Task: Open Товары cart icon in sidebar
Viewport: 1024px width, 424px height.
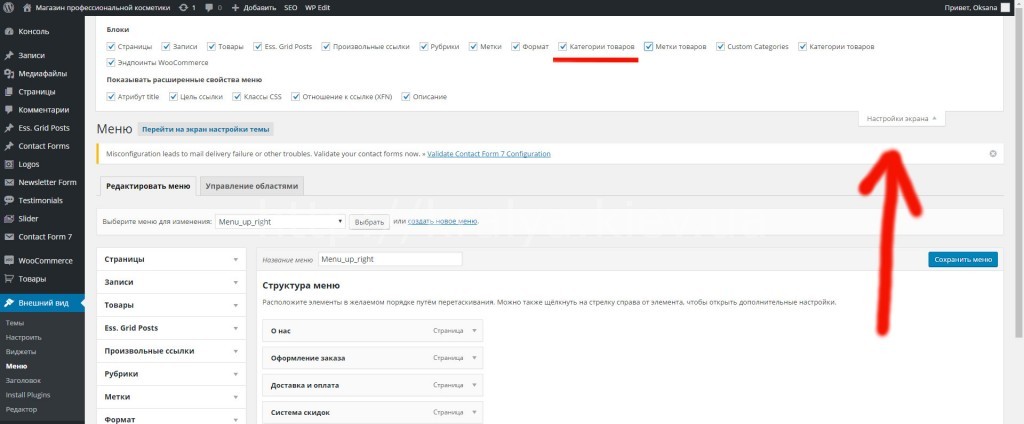Action: pos(9,278)
